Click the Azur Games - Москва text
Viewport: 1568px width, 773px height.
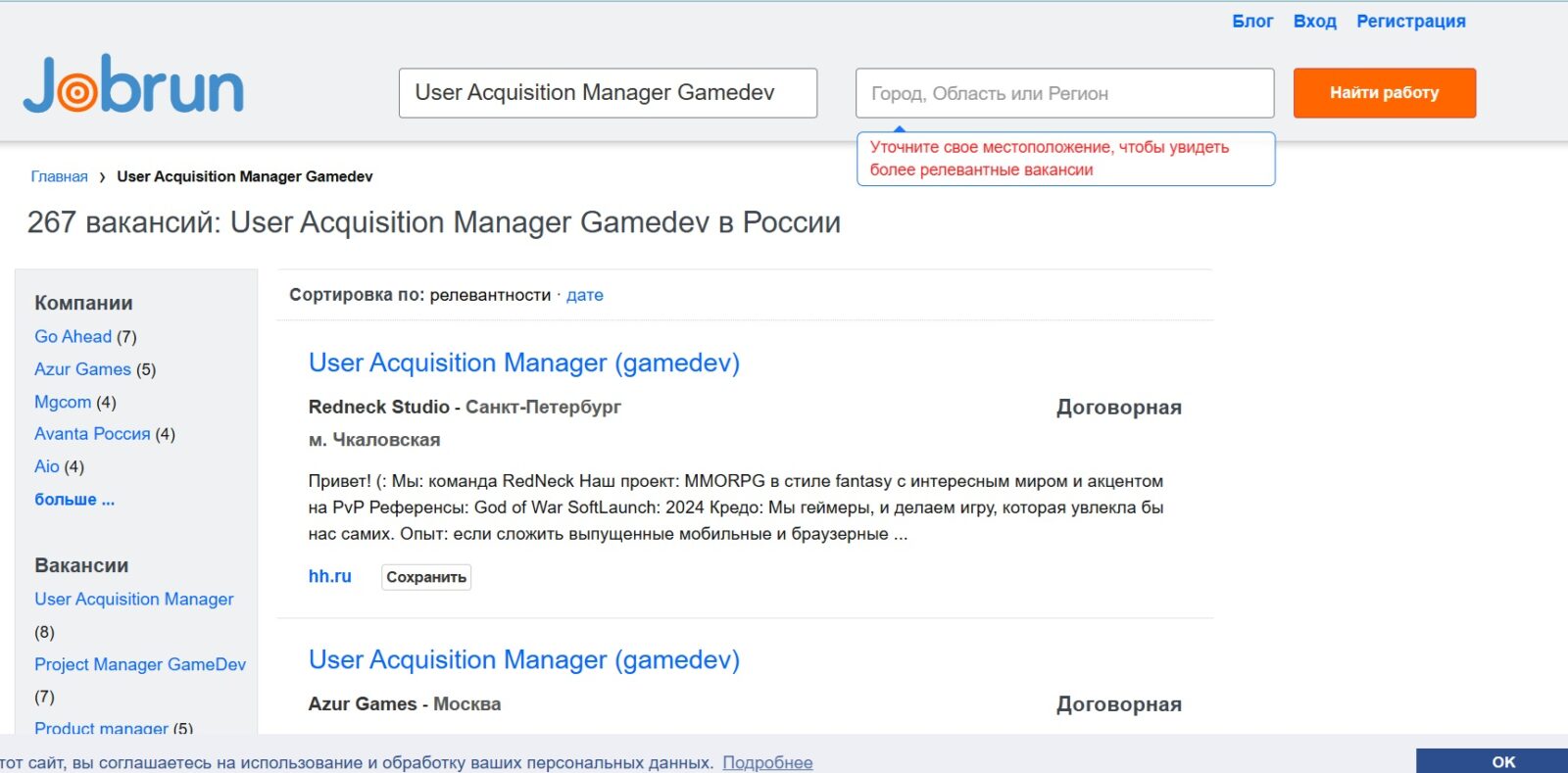pos(405,703)
